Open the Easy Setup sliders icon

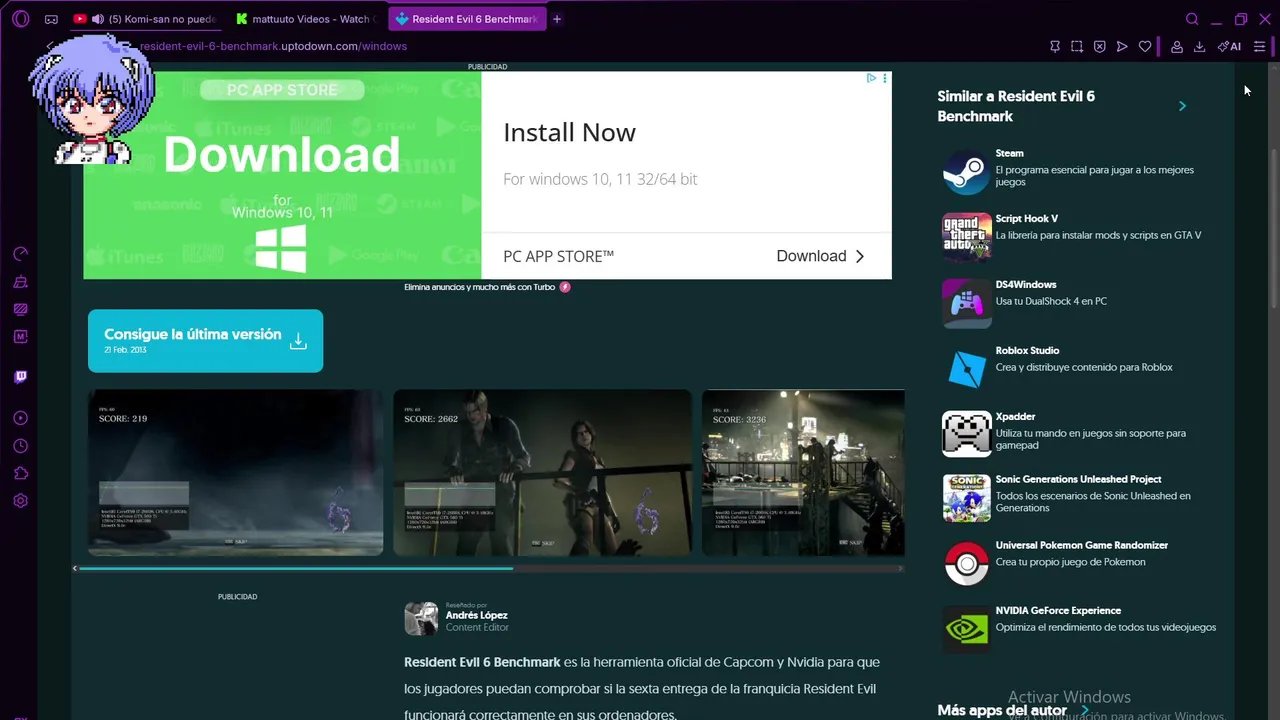[1259, 46]
